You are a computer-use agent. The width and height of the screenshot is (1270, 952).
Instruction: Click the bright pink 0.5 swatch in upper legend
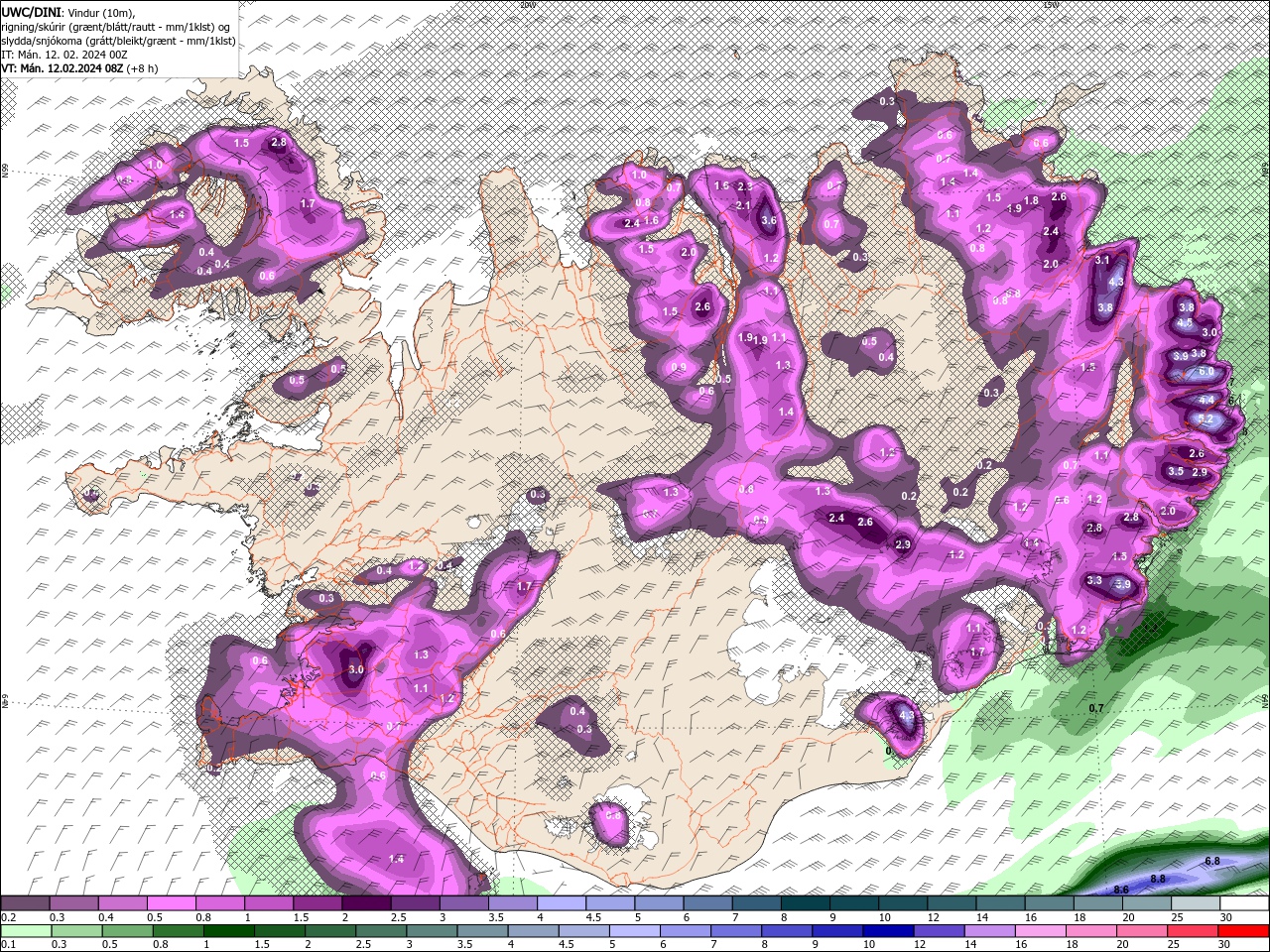pyautogui.click(x=171, y=903)
